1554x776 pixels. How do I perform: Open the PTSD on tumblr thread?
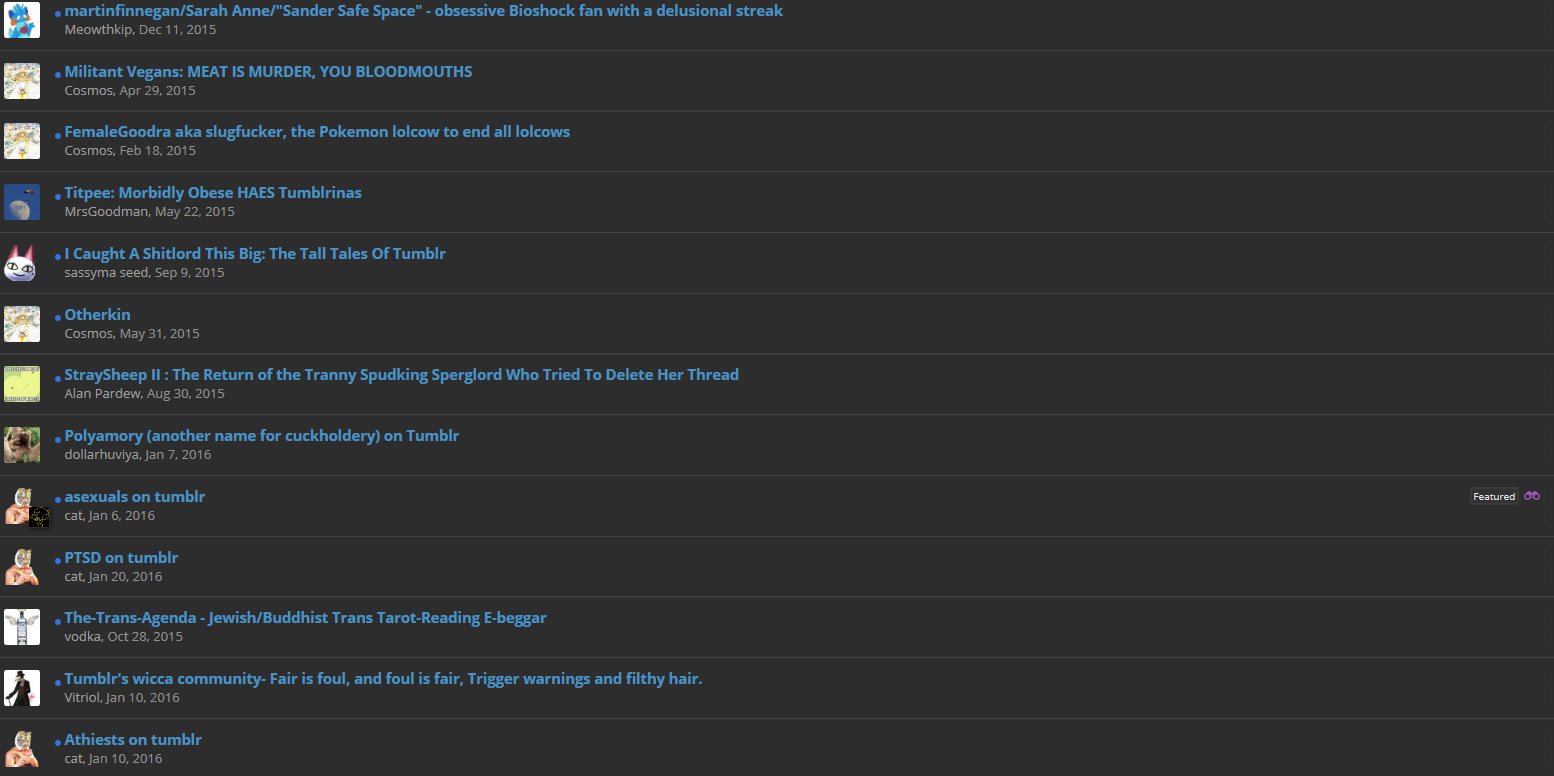tap(121, 558)
